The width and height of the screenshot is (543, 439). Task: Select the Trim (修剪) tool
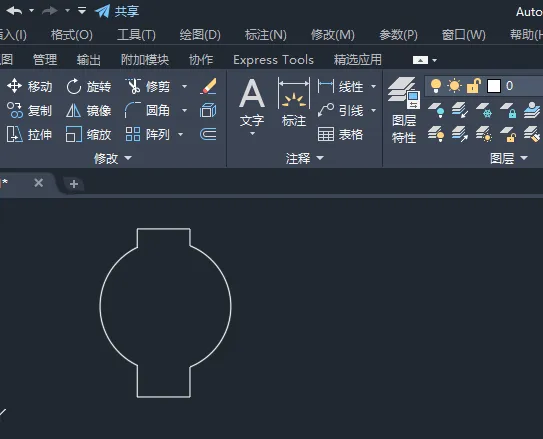pyautogui.click(x=148, y=86)
